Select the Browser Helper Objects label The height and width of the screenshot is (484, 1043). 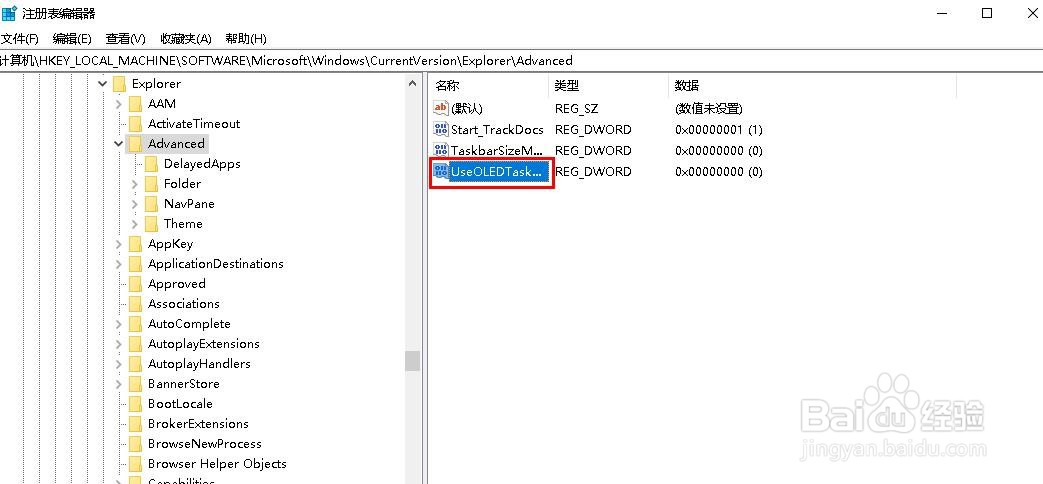tap(217, 463)
